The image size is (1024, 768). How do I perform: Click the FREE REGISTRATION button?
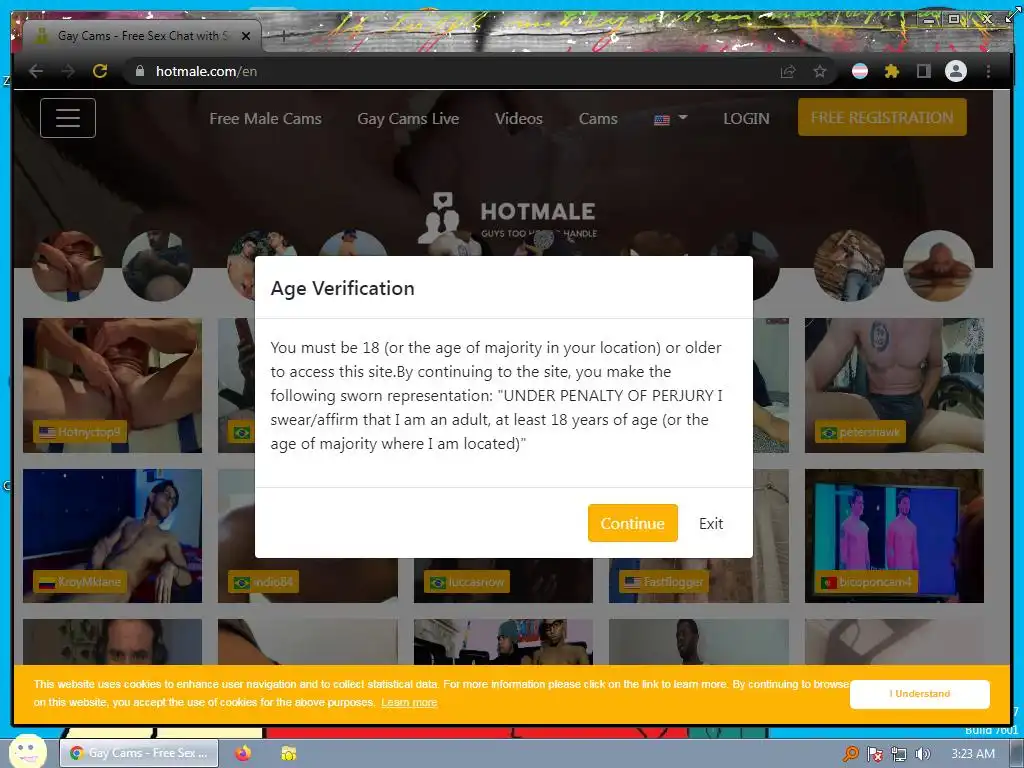(x=882, y=118)
